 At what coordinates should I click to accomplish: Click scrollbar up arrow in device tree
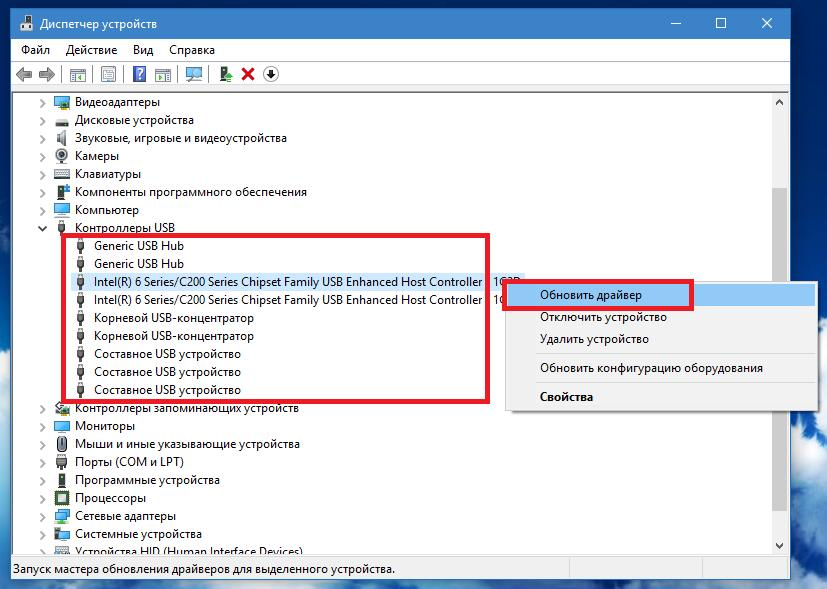point(780,102)
